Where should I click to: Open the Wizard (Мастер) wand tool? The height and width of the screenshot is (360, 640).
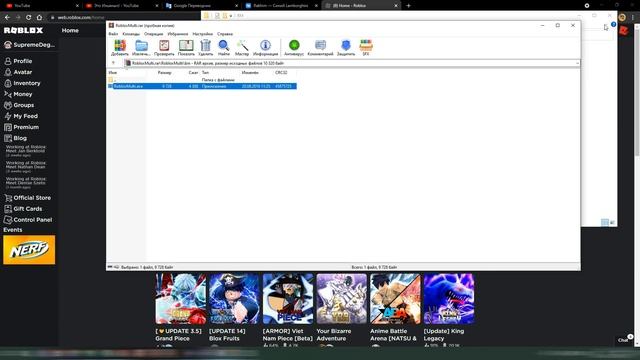[x=242, y=48]
